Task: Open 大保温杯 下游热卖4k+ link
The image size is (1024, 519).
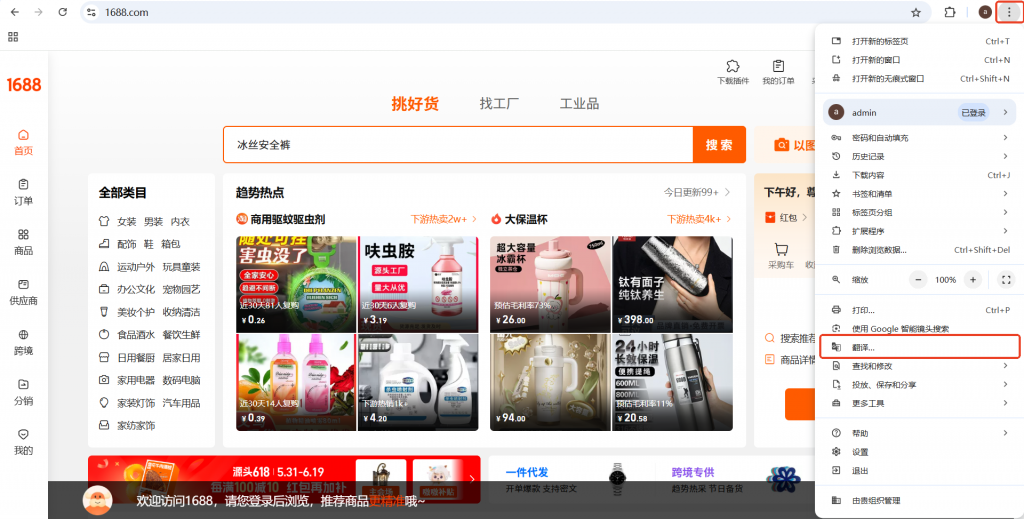Action: [699, 219]
